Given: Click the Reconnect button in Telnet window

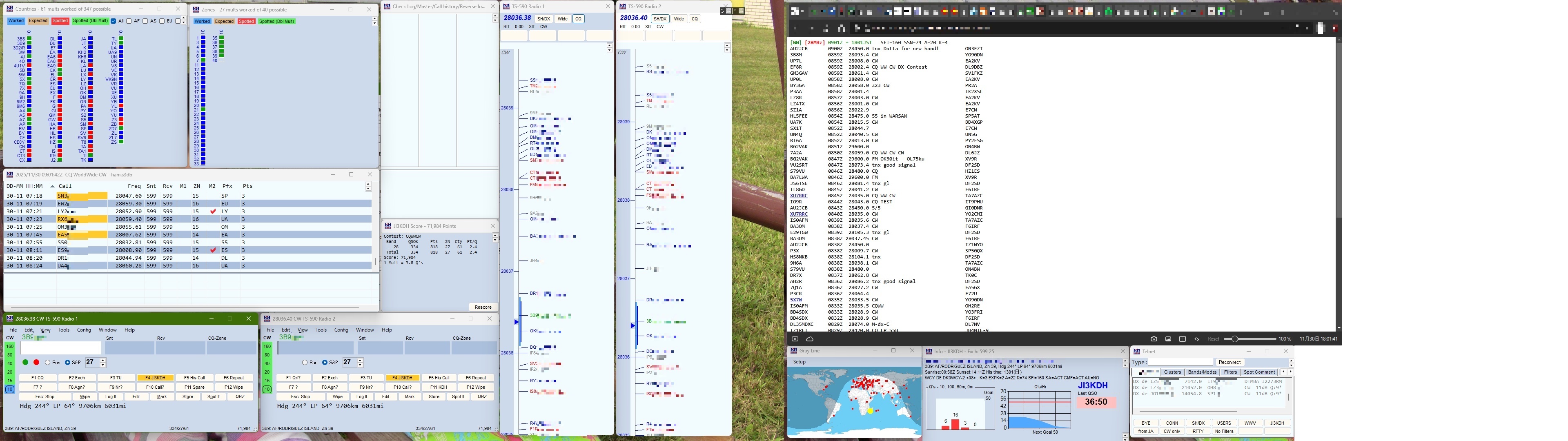Looking at the screenshot, I should (x=1229, y=362).
